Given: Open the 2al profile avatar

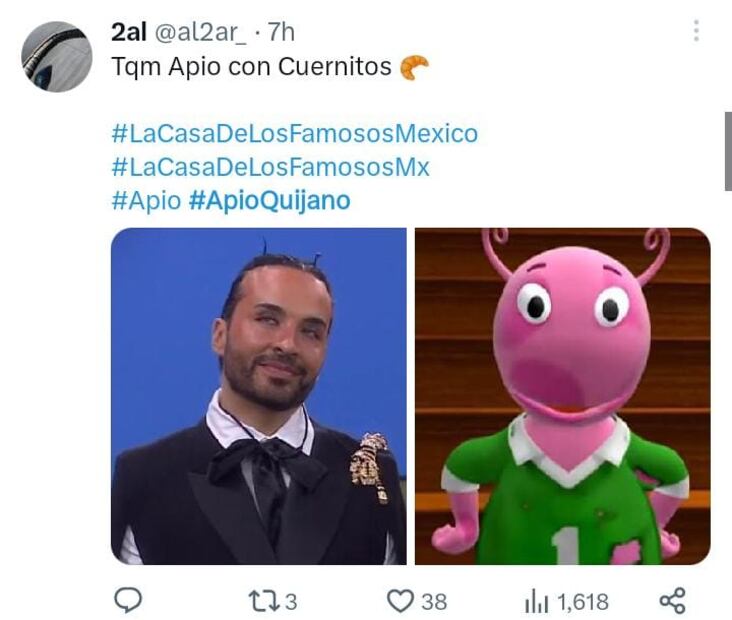Looking at the screenshot, I should 57,56.
